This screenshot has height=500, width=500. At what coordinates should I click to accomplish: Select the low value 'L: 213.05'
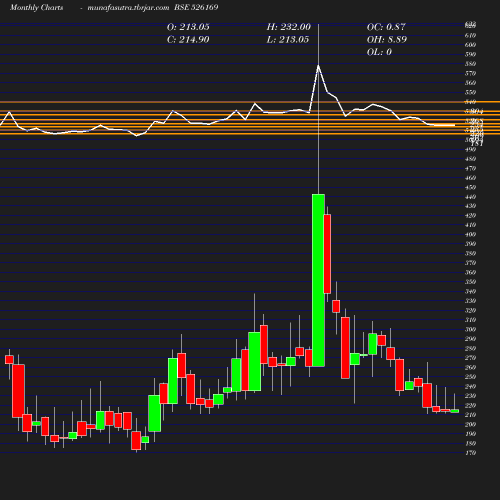(x=288, y=40)
